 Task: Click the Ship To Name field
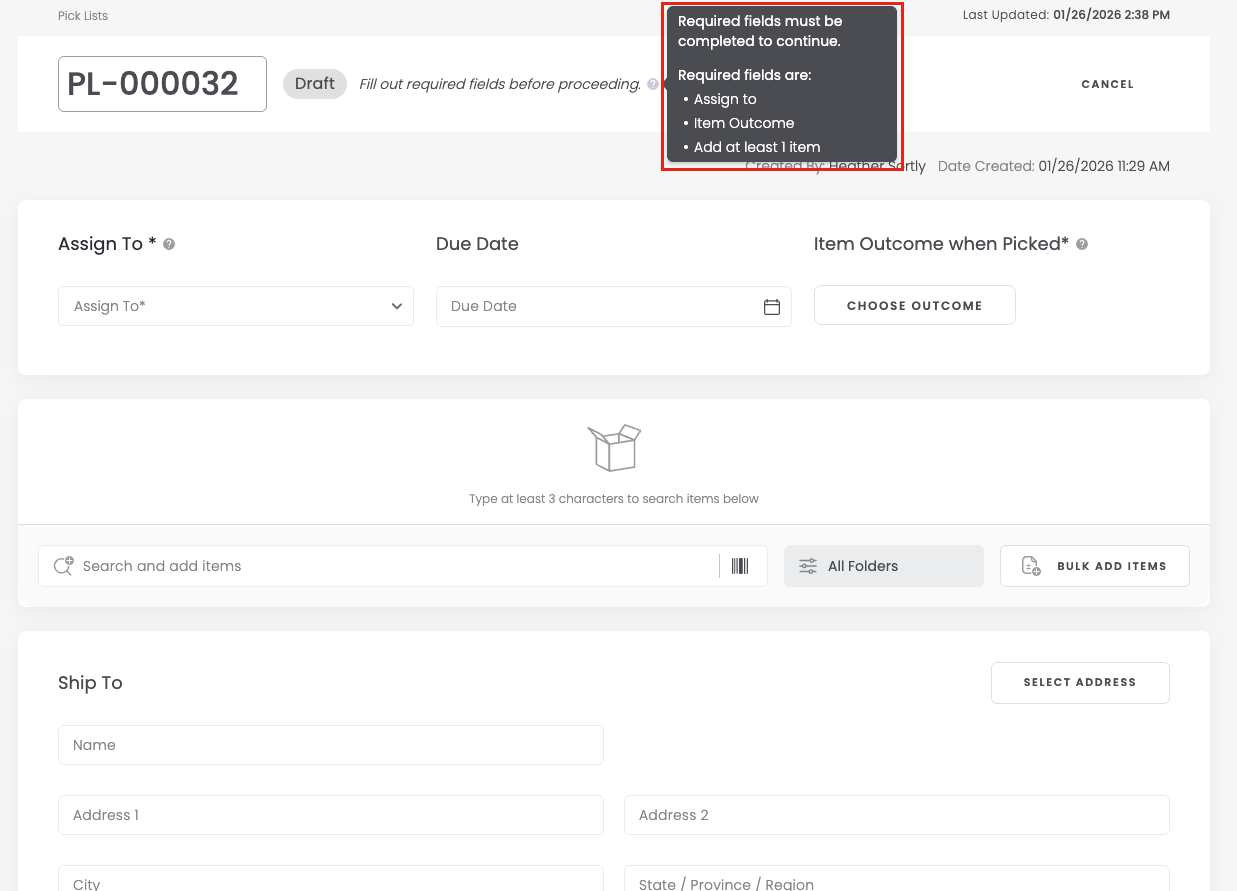coord(330,745)
